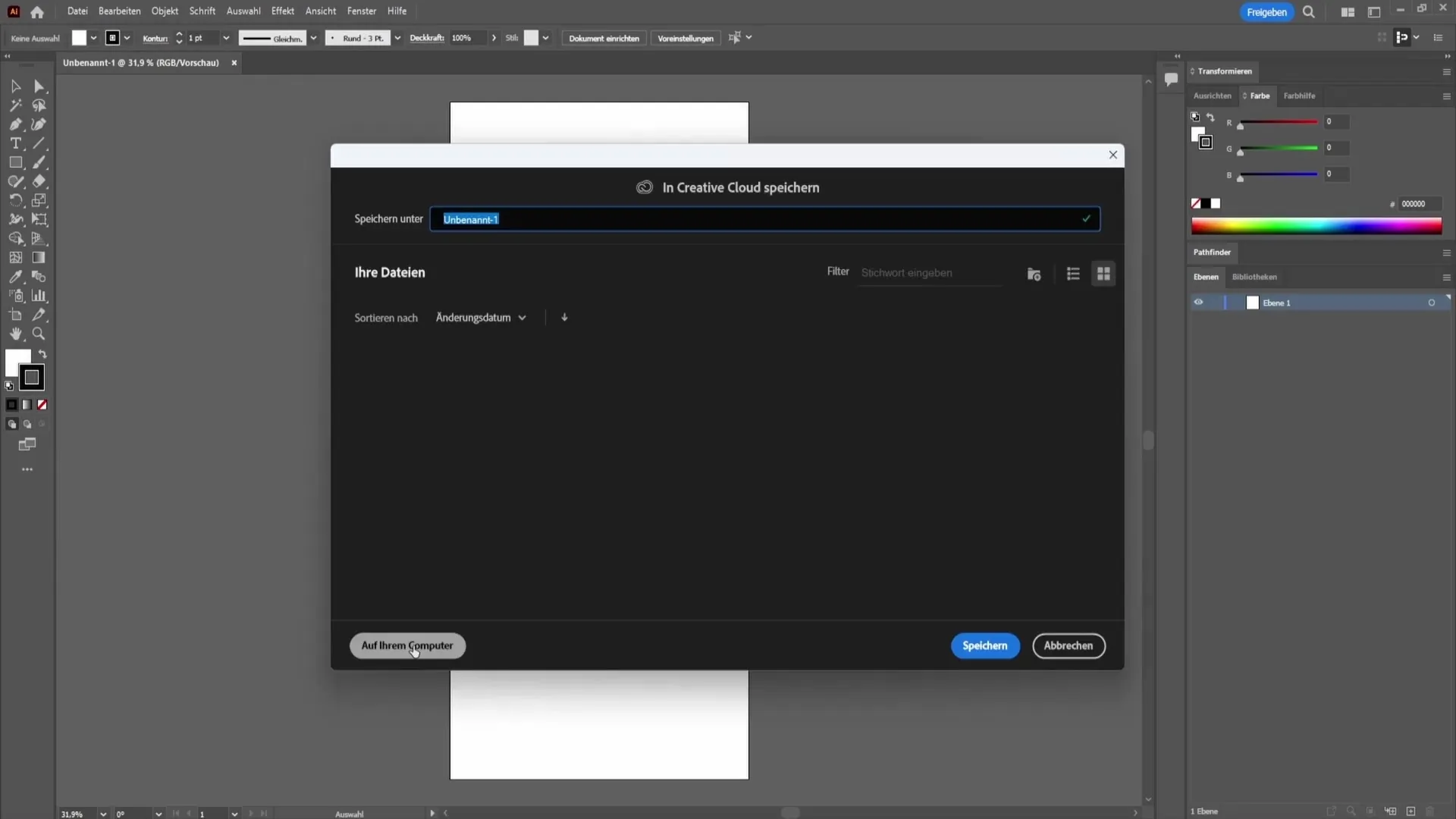Screen dimensions: 1456x819
Task: Click Auf Ihrem Computer button
Action: 407,646
